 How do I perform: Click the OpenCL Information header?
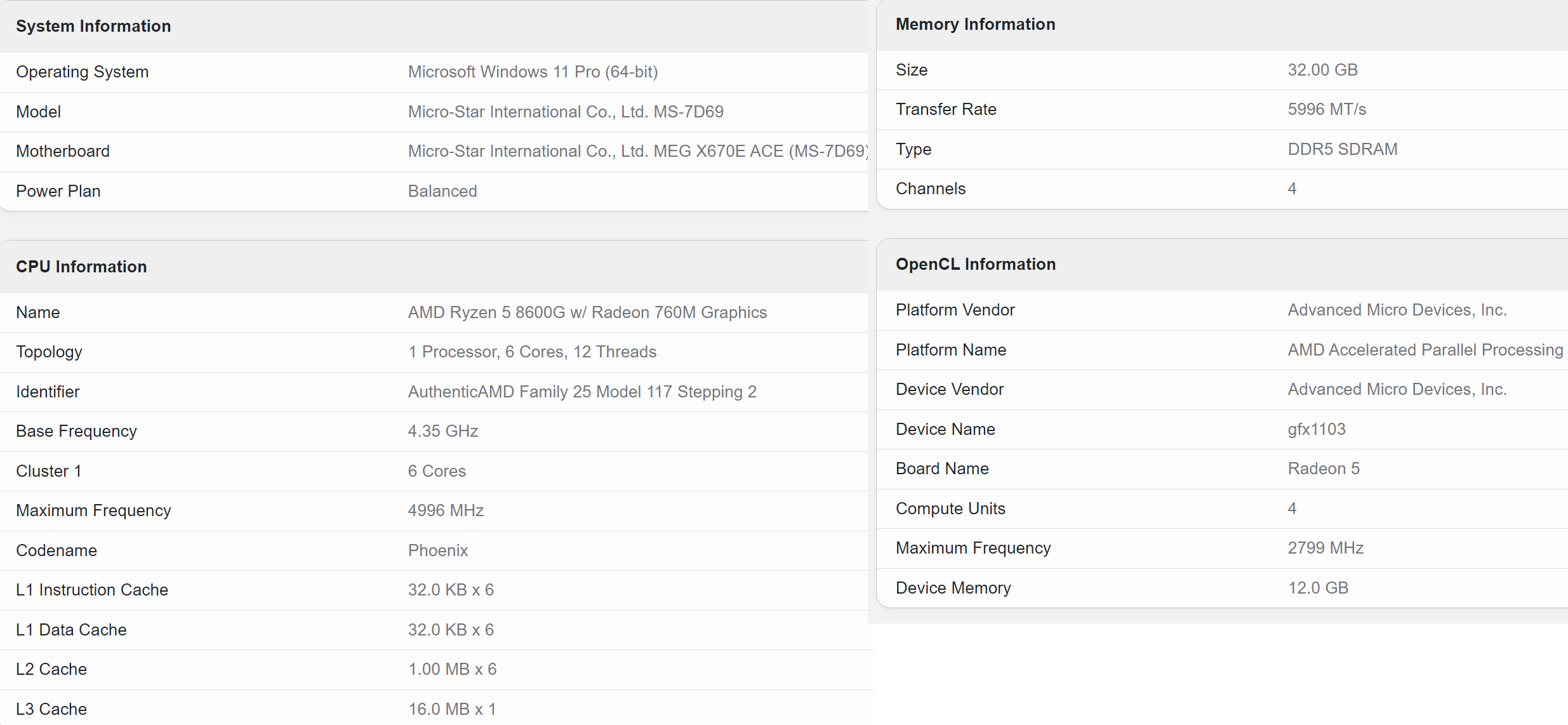976,264
